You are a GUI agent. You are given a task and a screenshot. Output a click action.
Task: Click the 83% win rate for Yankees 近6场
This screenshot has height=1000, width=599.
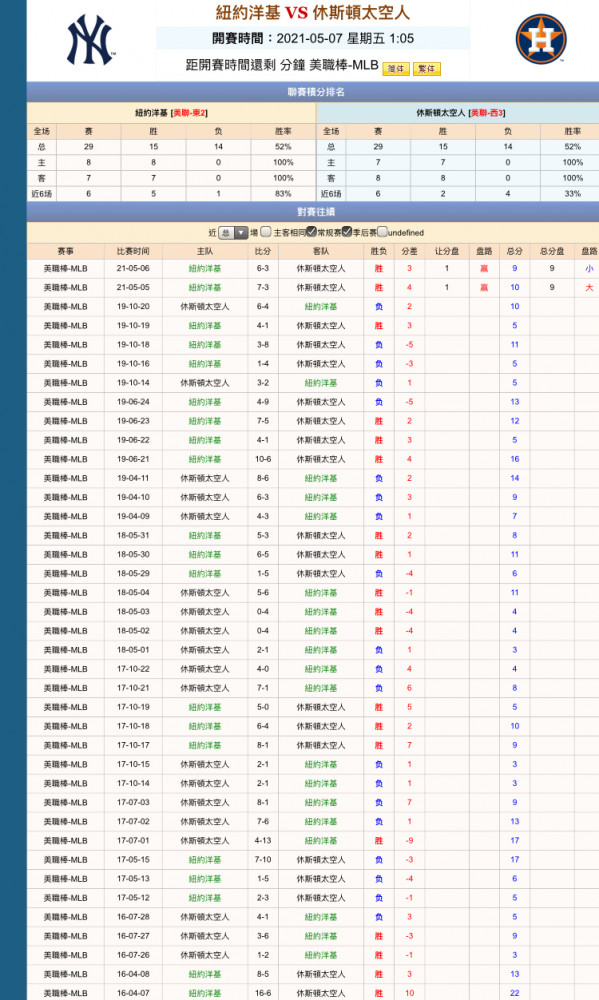click(283, 194)
